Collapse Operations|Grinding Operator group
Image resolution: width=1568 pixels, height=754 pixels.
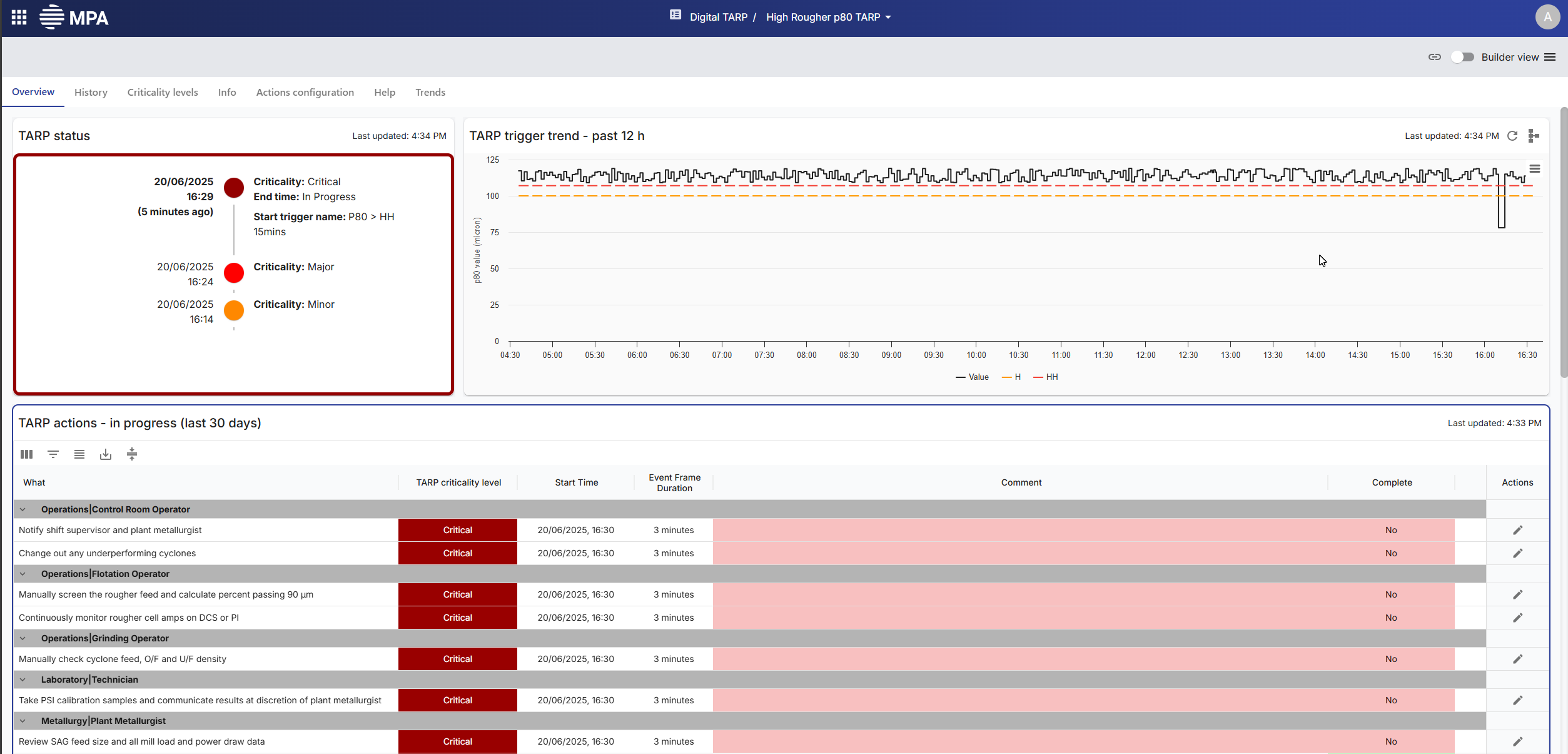(x=23, y=638)
